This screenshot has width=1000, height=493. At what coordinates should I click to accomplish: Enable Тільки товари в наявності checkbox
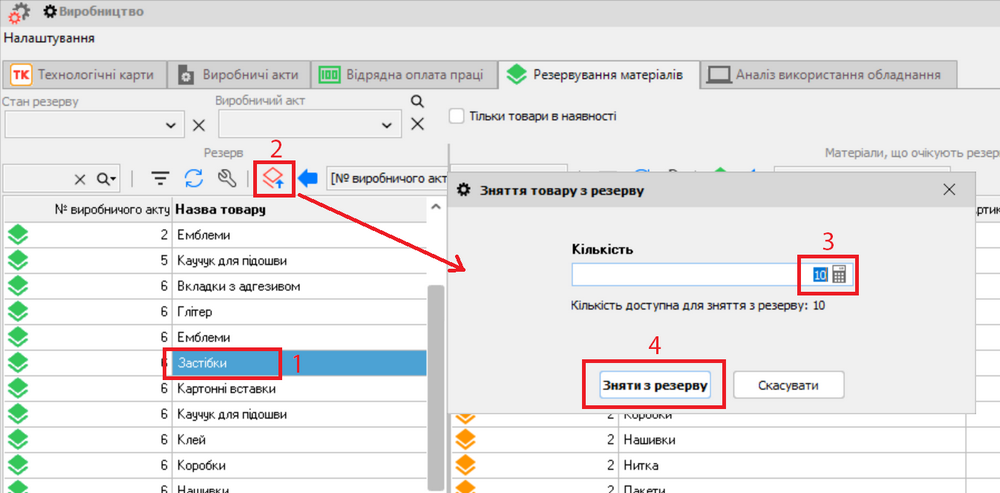click(x=457, y=116)
